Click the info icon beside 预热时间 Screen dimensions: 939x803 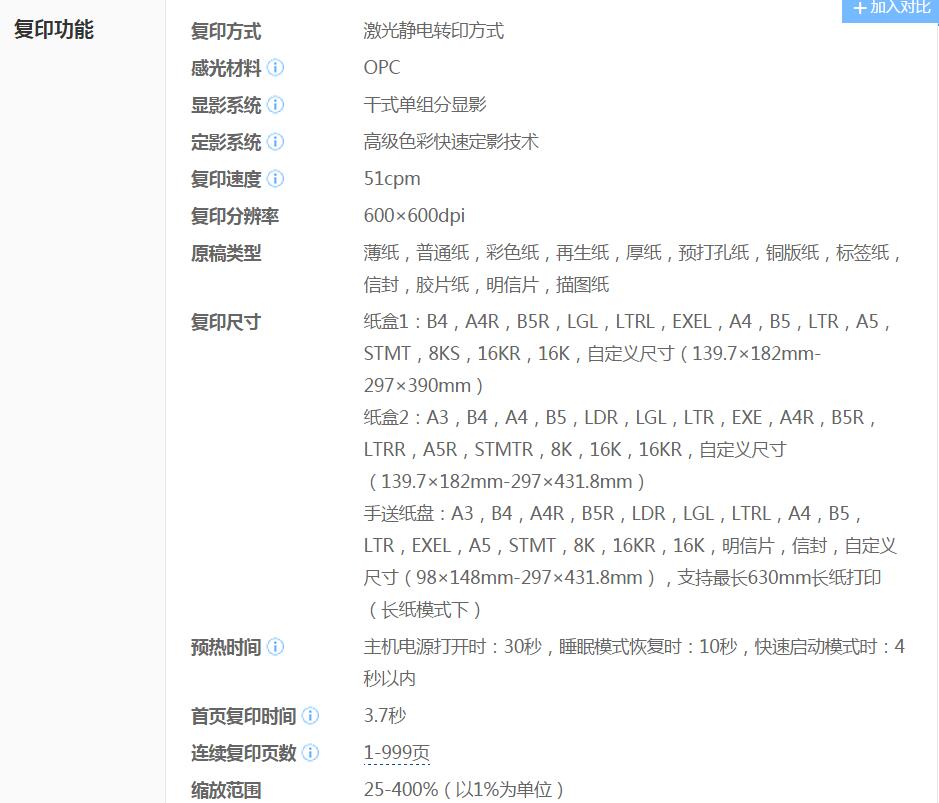[x=275, y=647]
